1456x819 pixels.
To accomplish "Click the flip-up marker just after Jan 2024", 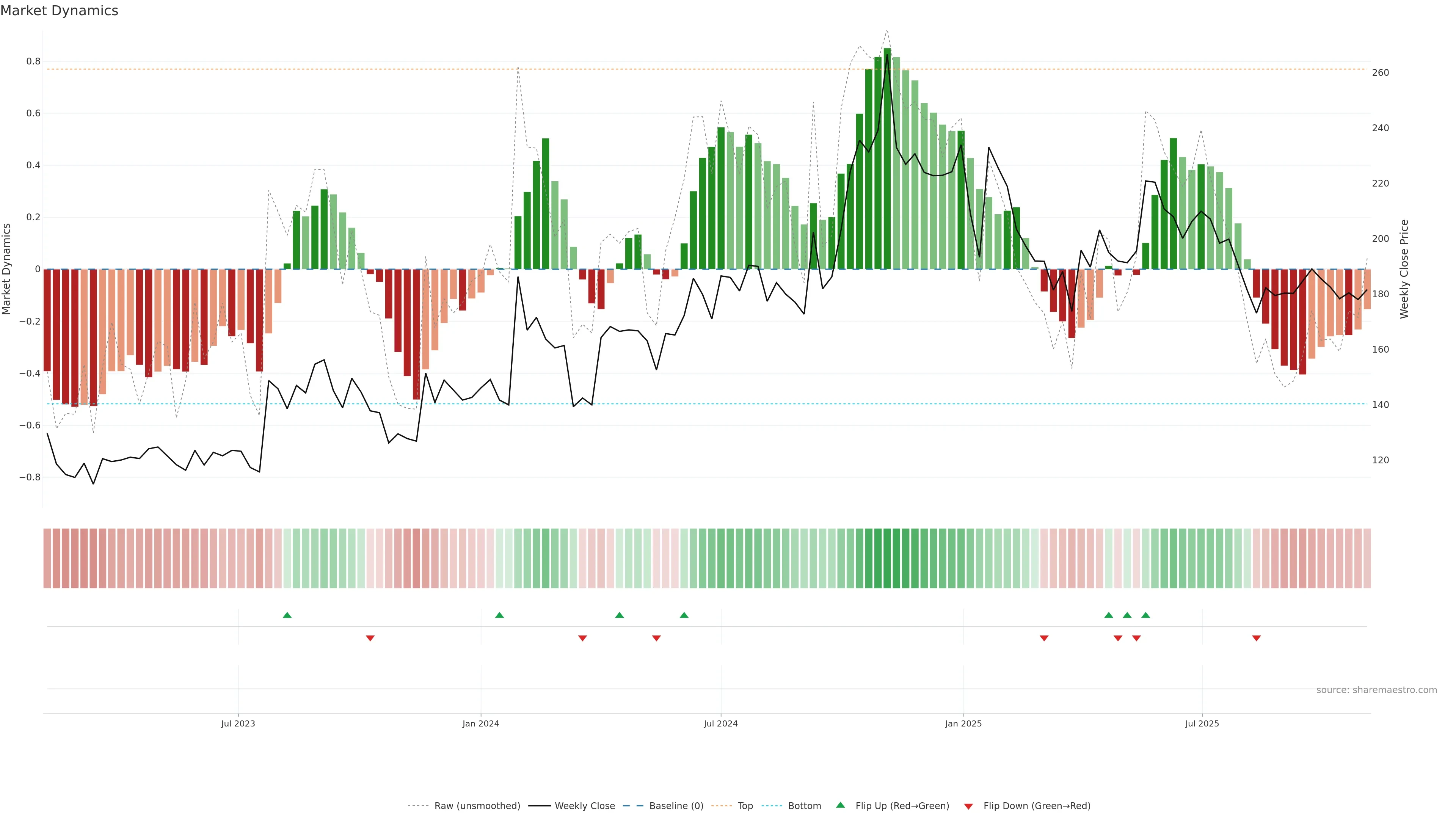I will click(499, 615).
